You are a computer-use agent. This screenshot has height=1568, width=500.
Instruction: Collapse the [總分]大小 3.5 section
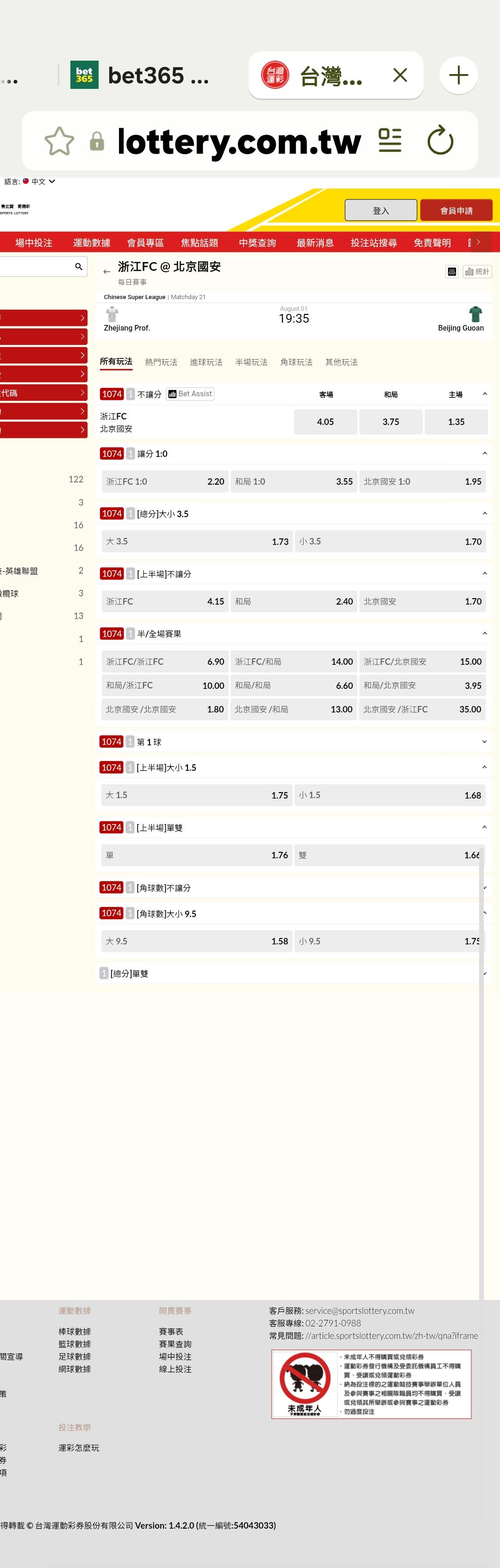tap(485, 514)
